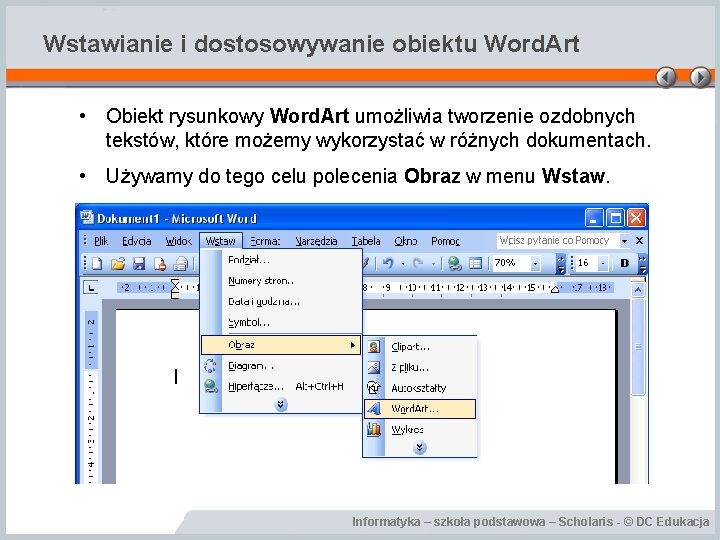
Task: Open the help question box dropdown arrow
Action: point(624,241)
